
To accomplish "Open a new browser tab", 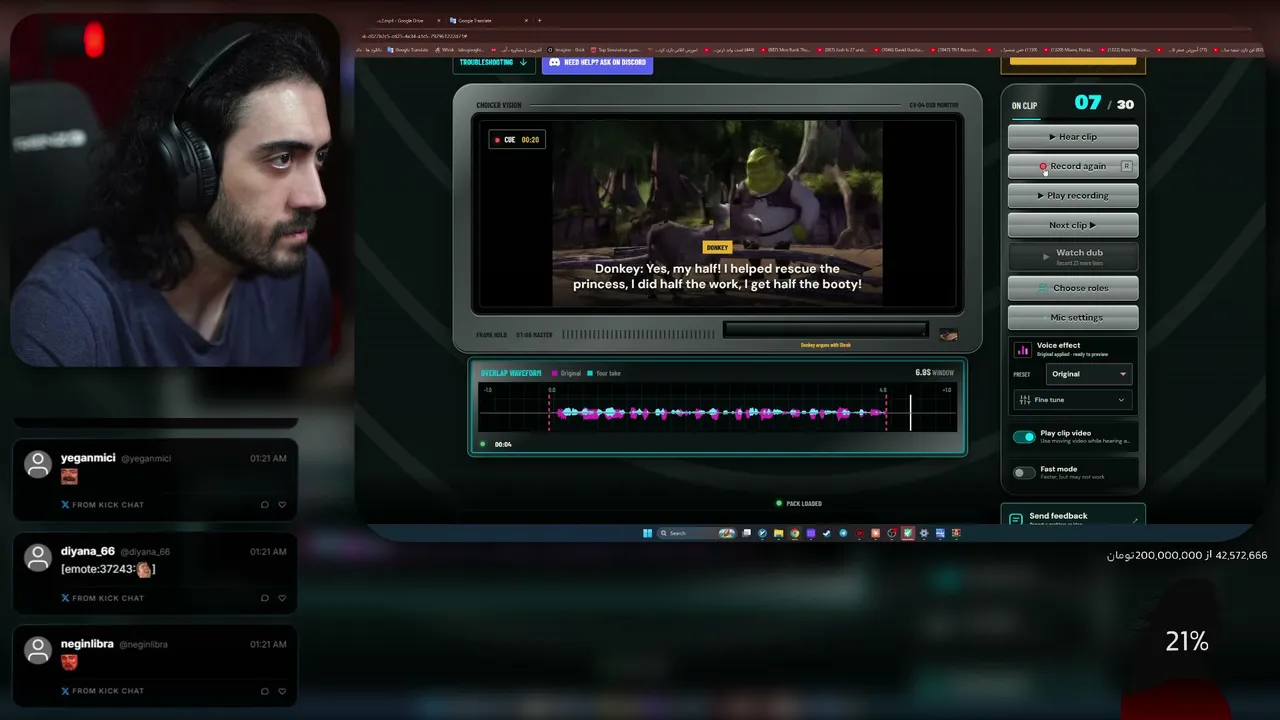I will 539,20.
